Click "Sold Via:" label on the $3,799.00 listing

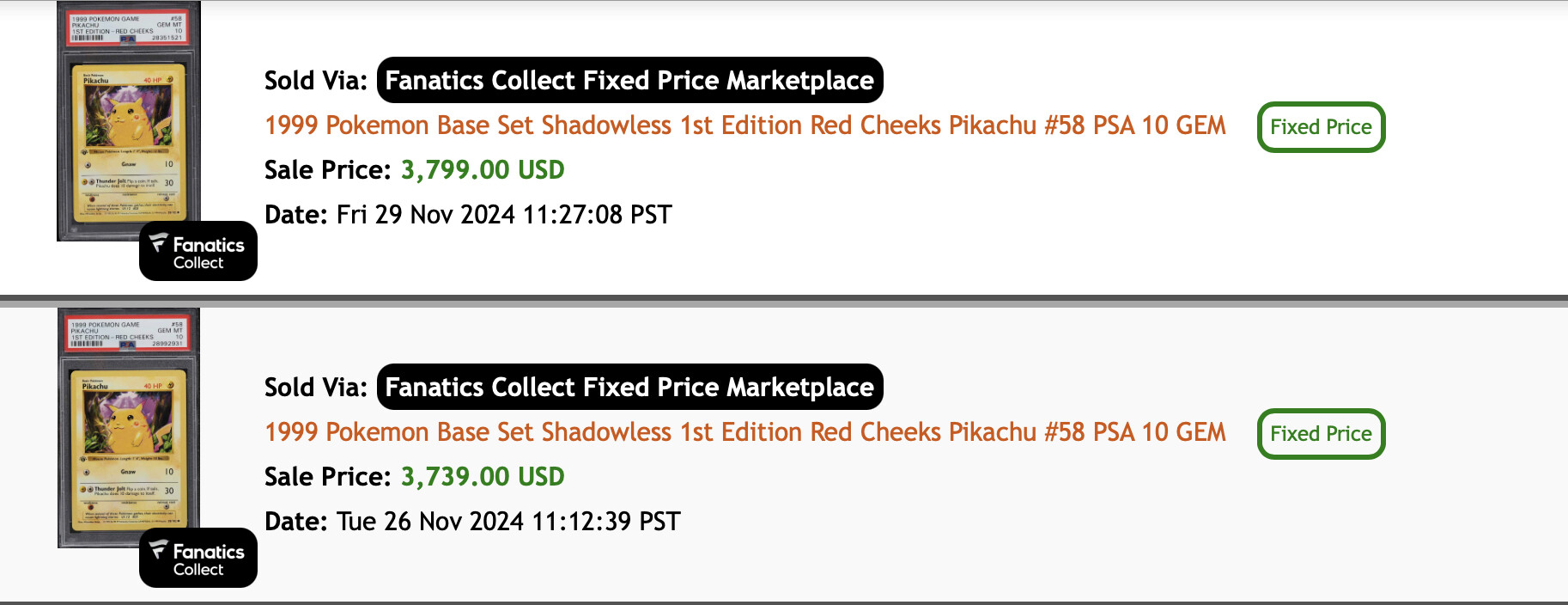(315, 81)
